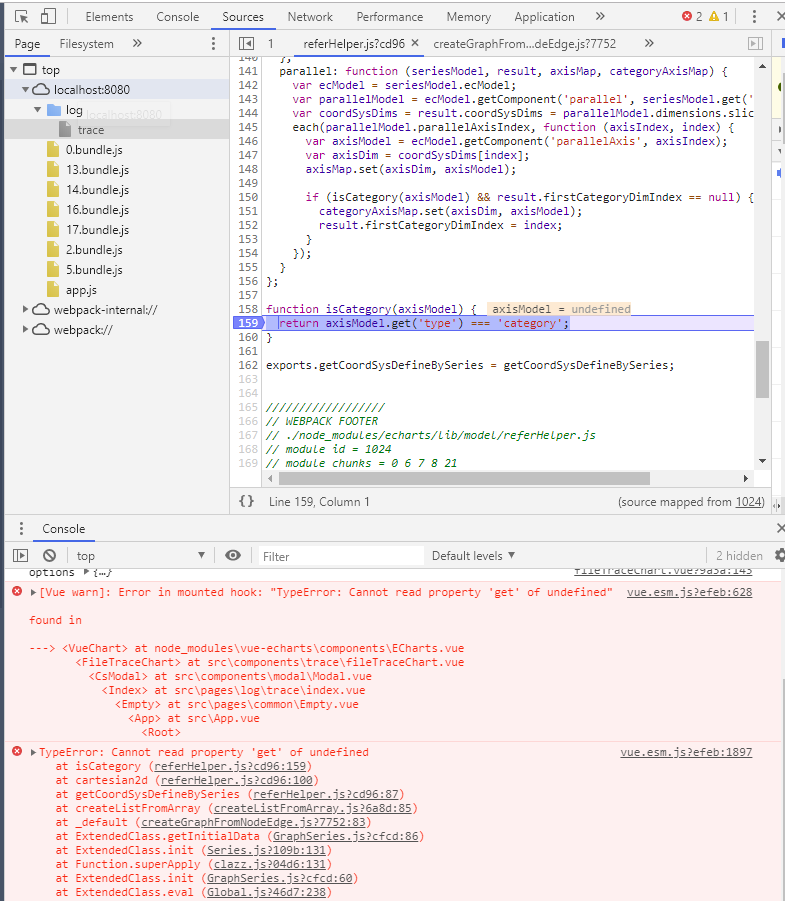Screen dimensions: 785x901
Task: Open the console settings gear icon
Action: point(779,555)
